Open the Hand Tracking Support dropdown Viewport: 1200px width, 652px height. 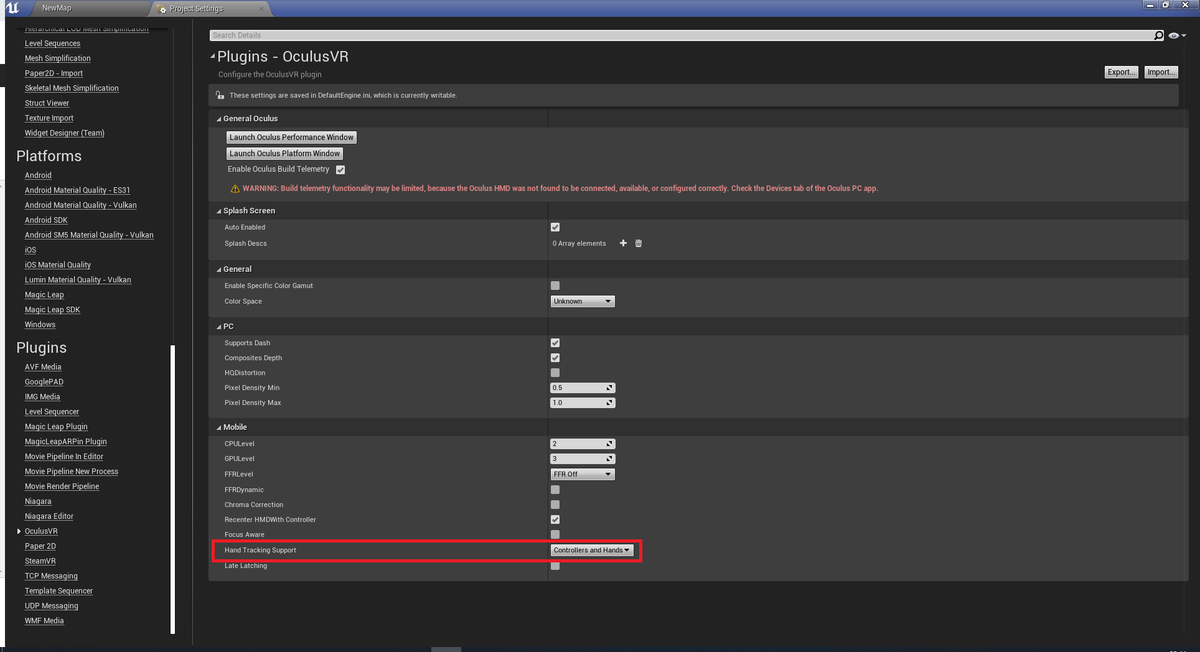pyautogui.click(x=593, y=550)
